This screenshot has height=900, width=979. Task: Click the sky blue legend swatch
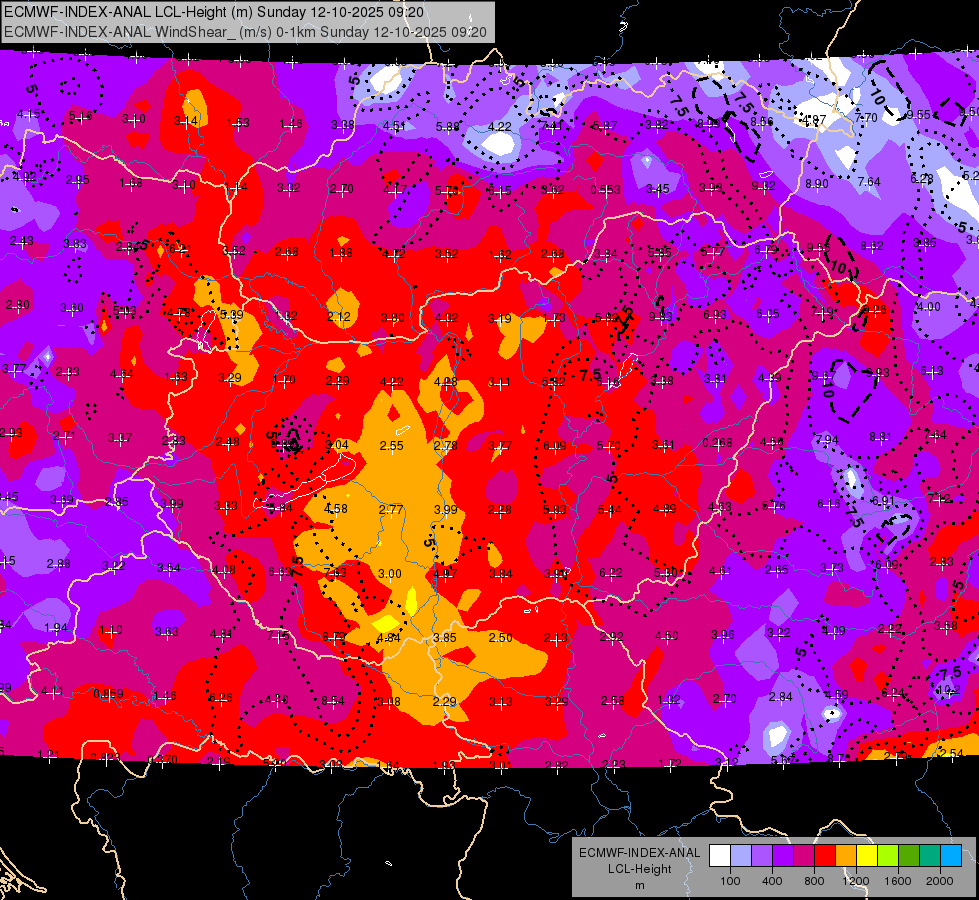(951, 855)
